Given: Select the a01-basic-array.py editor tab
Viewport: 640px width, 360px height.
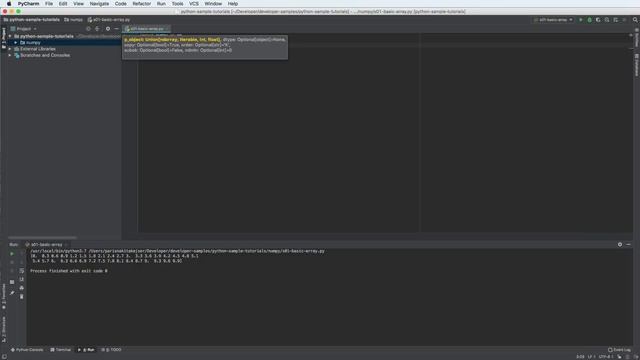Looking at the screenshot, I should [146, 29].
